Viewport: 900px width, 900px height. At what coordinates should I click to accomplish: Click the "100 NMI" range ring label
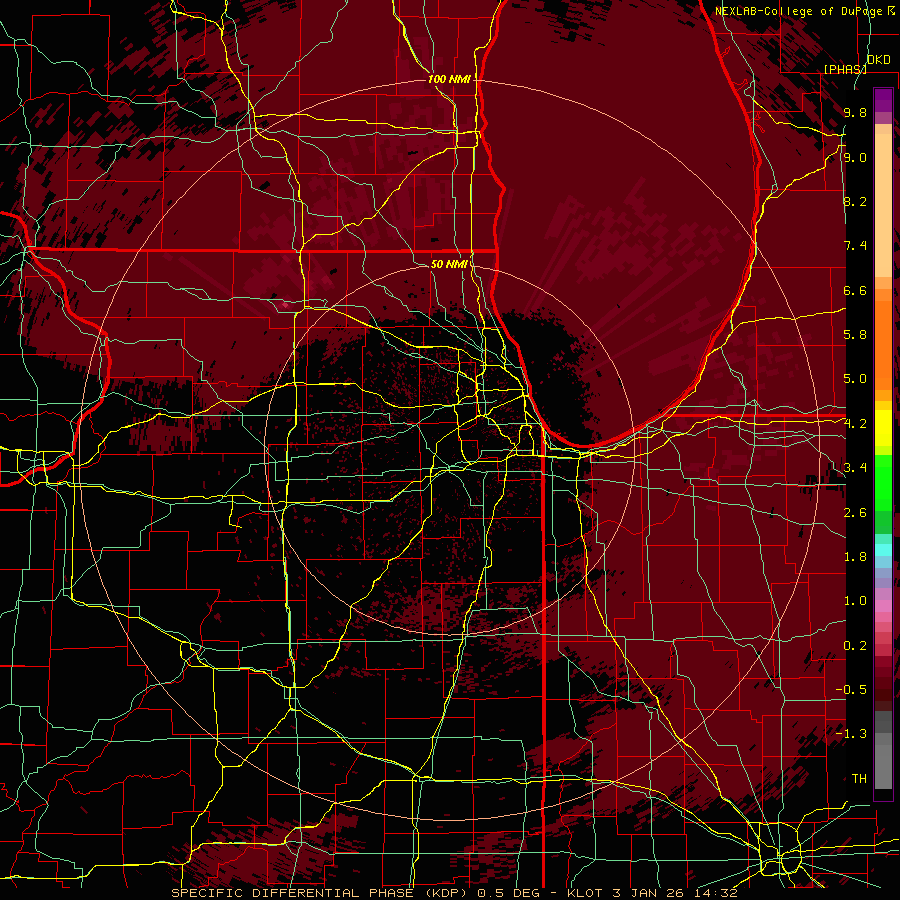[449, 79]
